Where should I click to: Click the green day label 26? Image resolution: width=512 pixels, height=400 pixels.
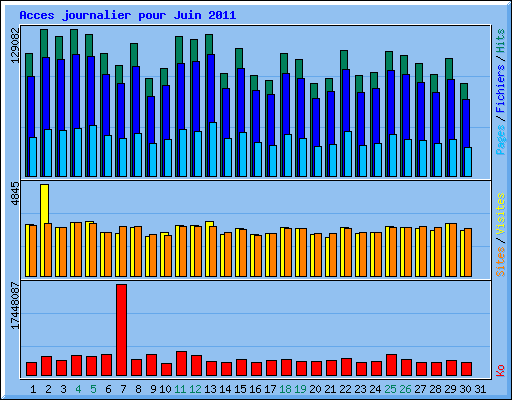(405, 389)
